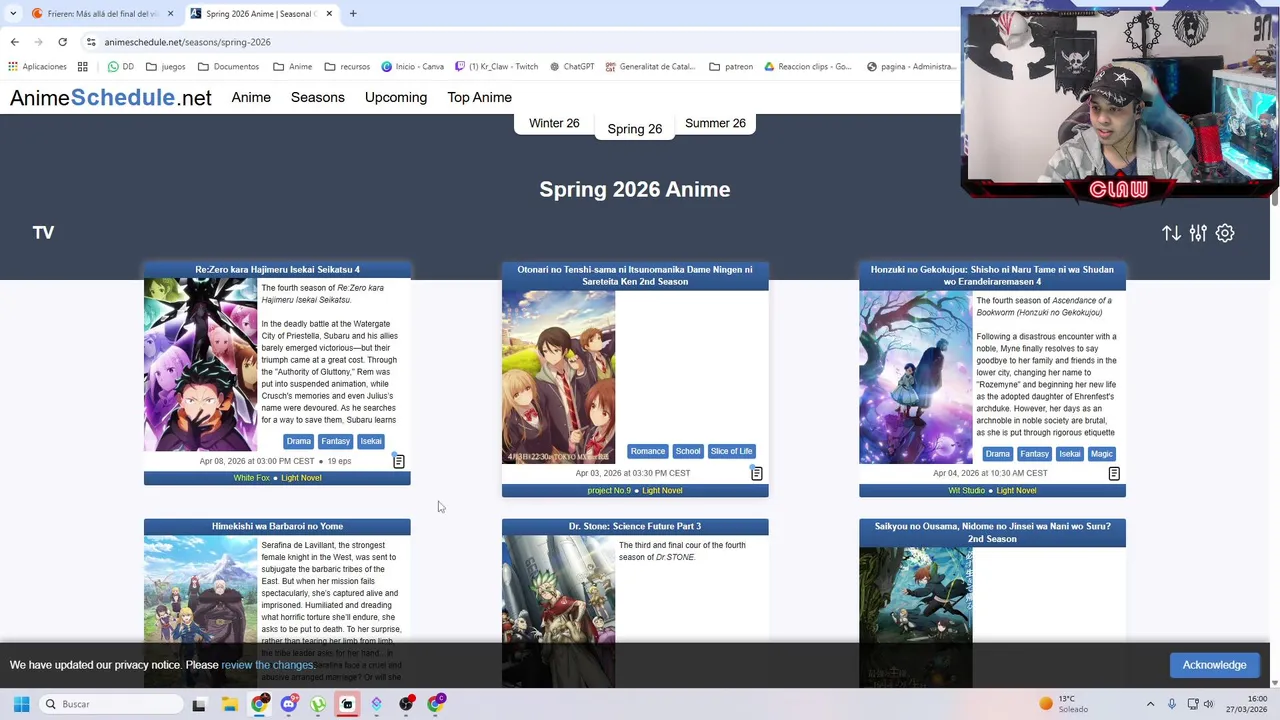This screenshot has height=720, width=1280.
Task: Open the Reaccion clips bookmark
Action: 808,67
